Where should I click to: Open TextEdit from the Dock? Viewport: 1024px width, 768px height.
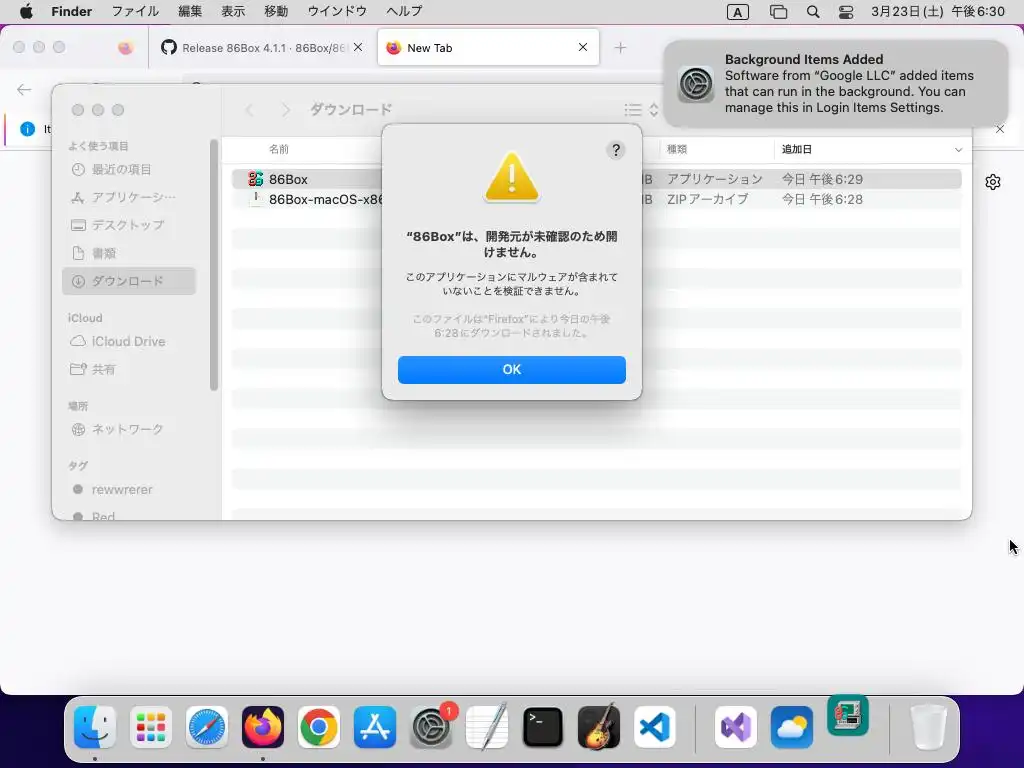click(x=487, y=727)
